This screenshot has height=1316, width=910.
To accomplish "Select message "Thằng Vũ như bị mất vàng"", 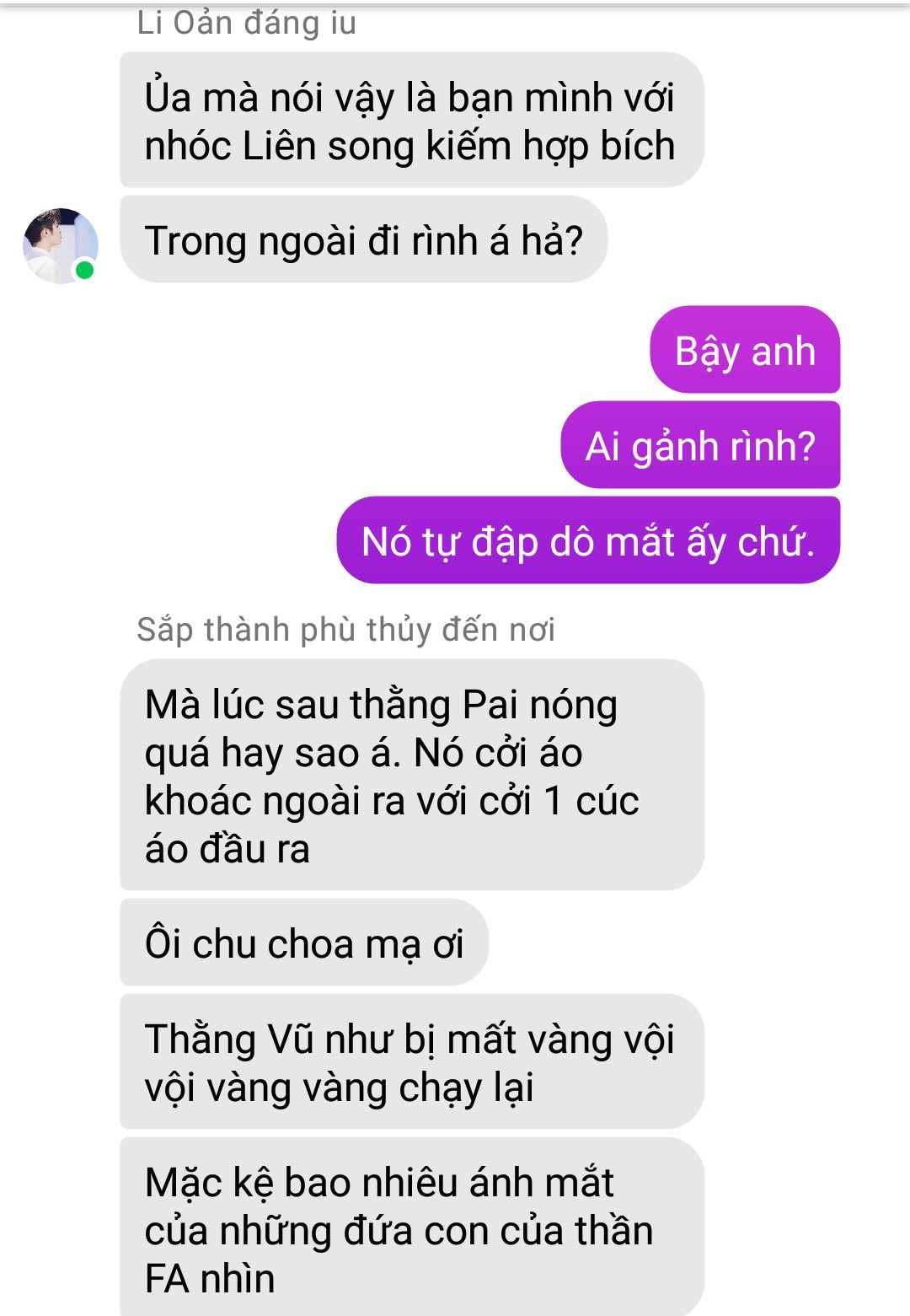I will tap(411, 1061).
